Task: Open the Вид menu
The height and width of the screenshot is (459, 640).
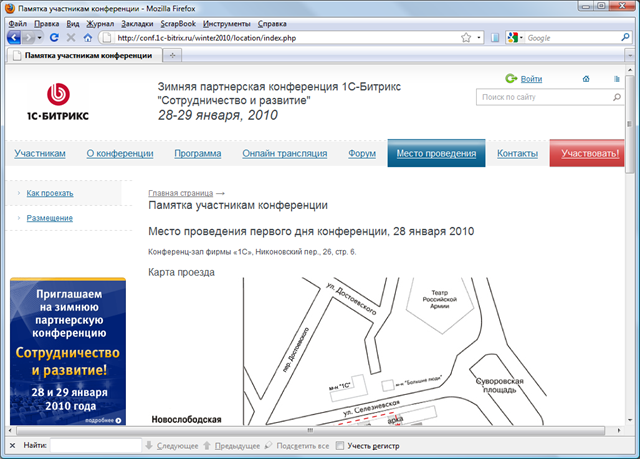Action: tap(73, 24)
